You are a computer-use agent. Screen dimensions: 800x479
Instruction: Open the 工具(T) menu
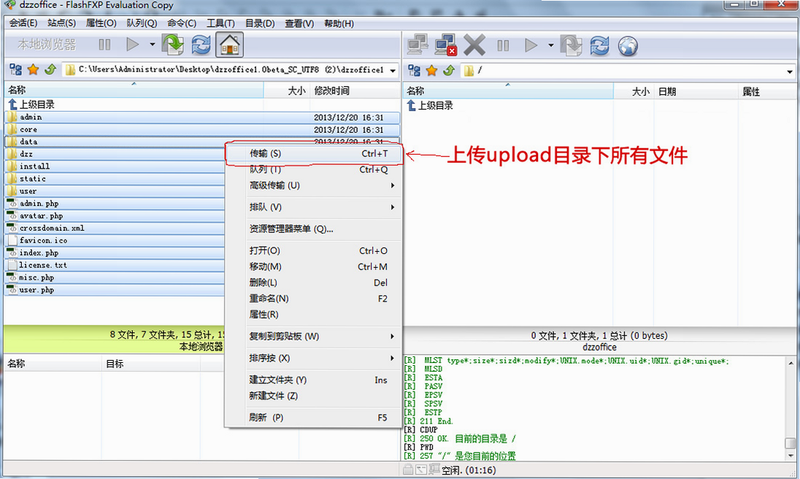coord(220,23)
